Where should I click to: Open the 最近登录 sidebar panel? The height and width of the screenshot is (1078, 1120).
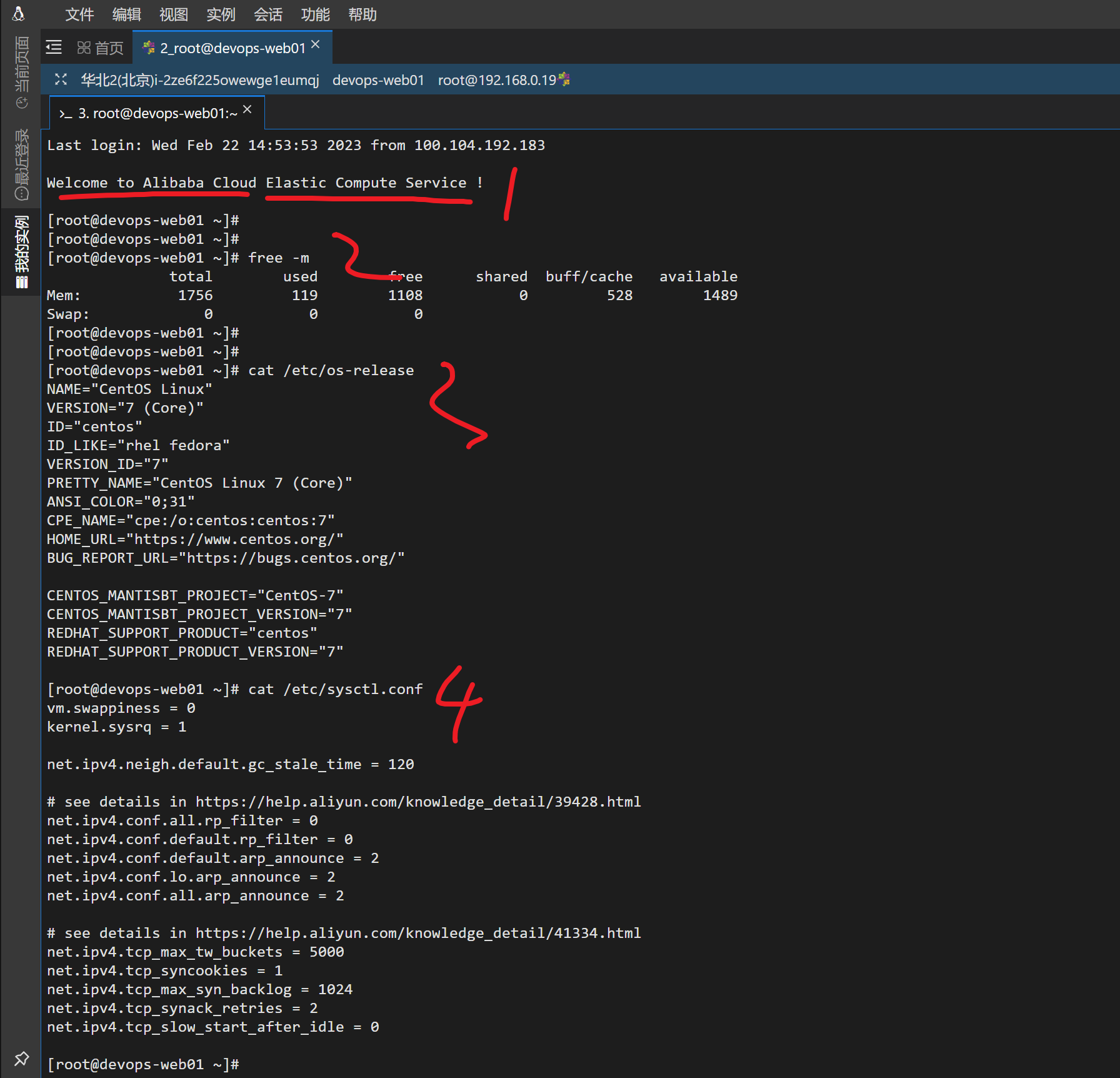tap(21, 164)
